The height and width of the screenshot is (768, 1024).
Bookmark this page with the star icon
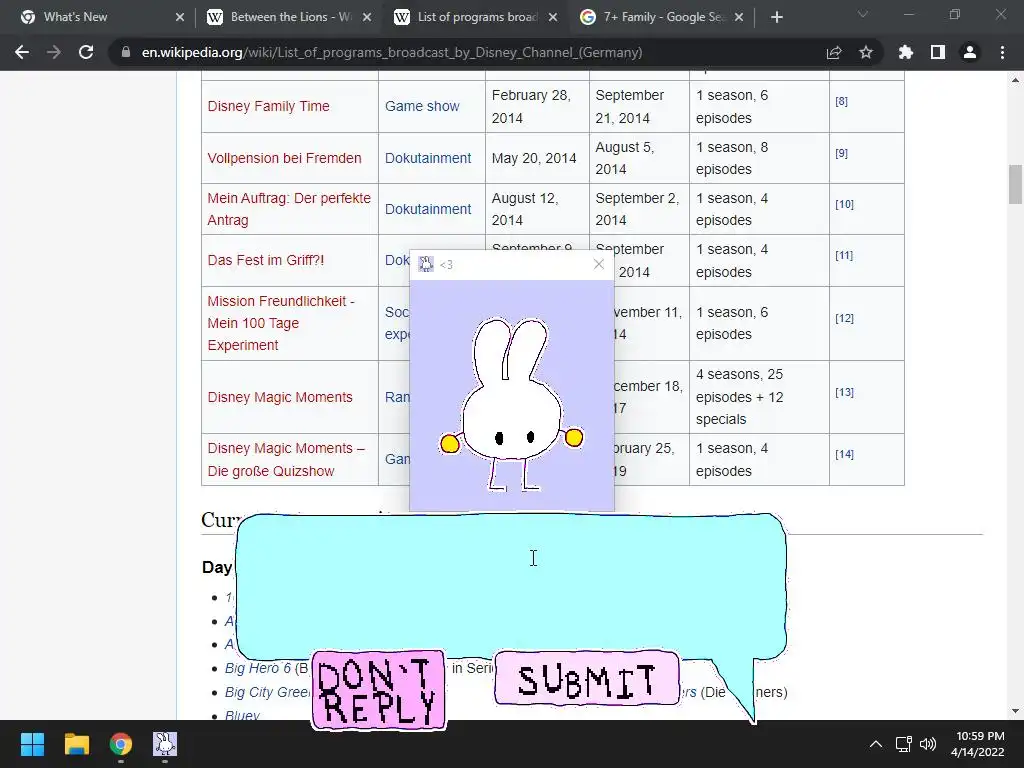tap(866, 52)
